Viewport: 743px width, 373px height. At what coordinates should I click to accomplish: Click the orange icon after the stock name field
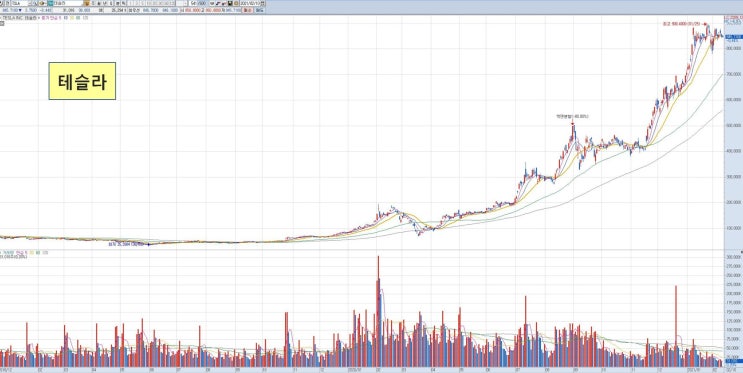[87, 3]
